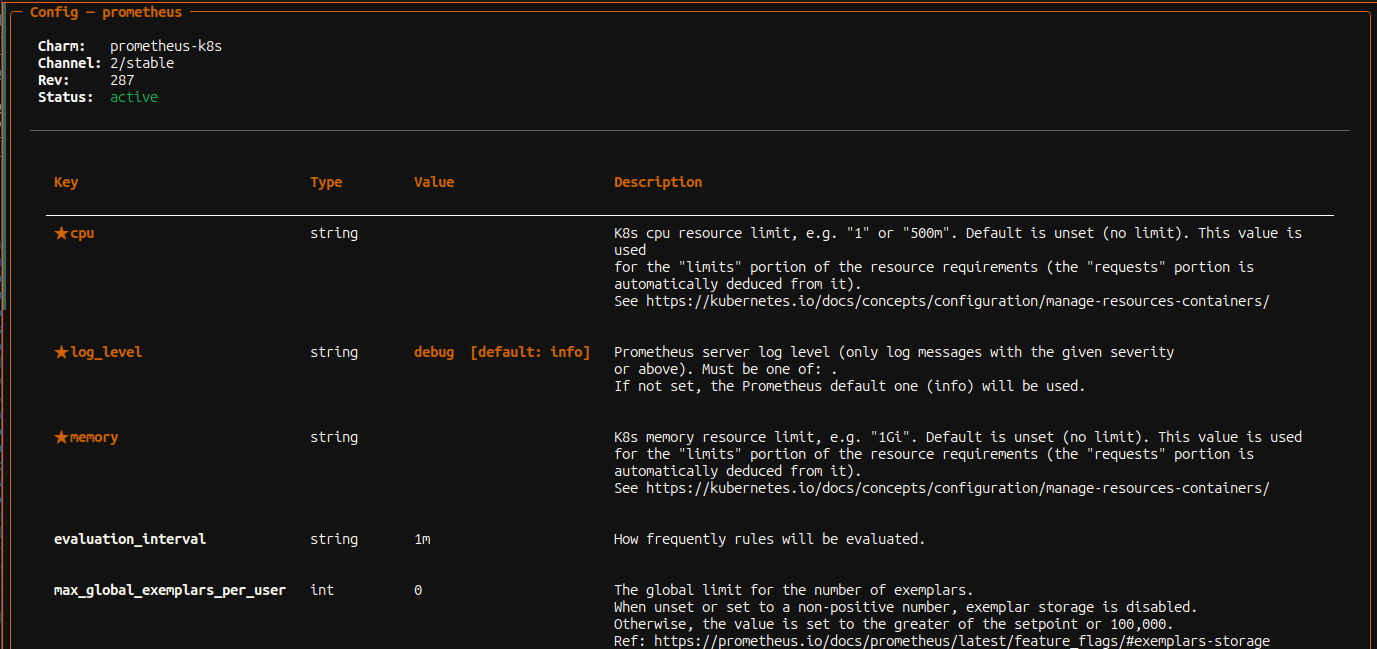This screenshot has height=649, width=1377.
Task: Click the star icon beside cpu
Action: (61, 233)
